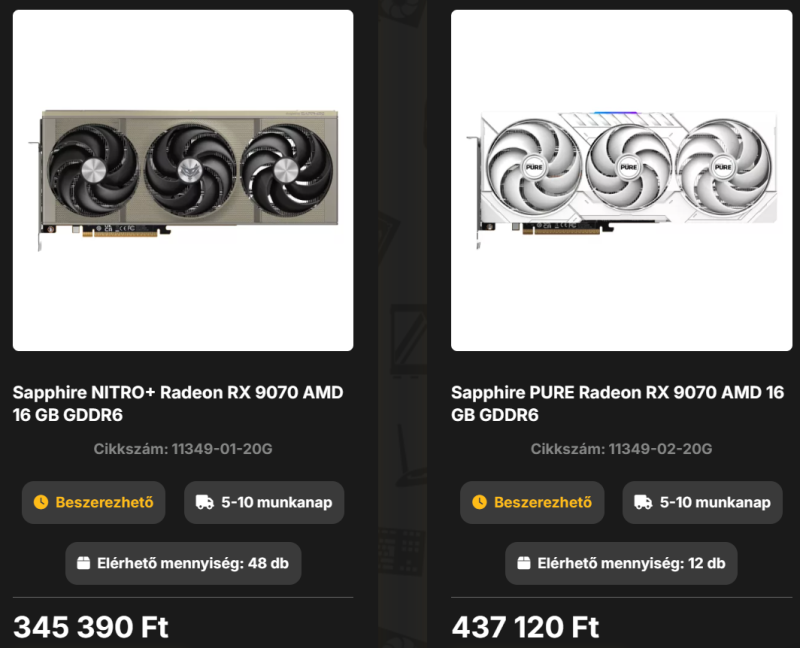The height and width of the screenshot is (648, 800).
Task: Click the Cikkszám 11349-02-20G text
Action: click(x=621, y=449)
